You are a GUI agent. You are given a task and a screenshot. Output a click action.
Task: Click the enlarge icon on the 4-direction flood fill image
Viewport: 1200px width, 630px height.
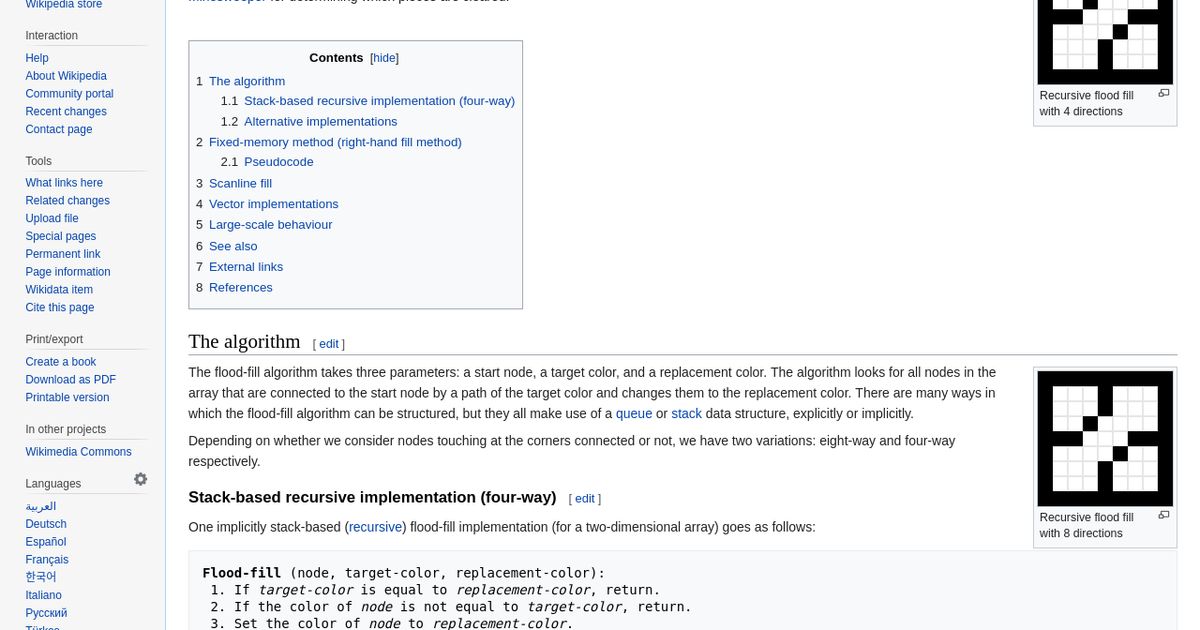[x=1163, y=93]
